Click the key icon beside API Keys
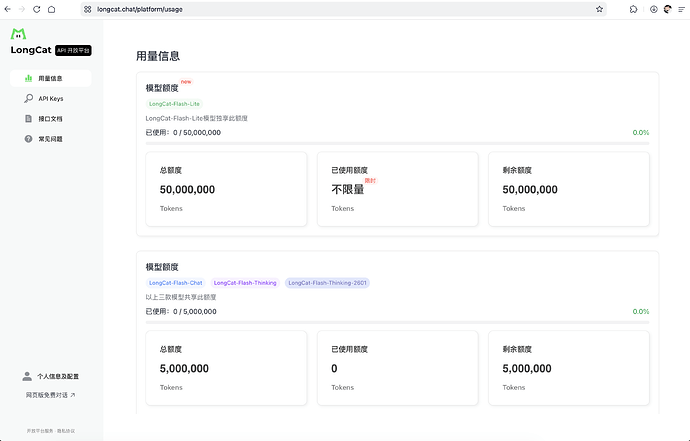The height and width of the screenshot is (441, 690). point(29,99)
